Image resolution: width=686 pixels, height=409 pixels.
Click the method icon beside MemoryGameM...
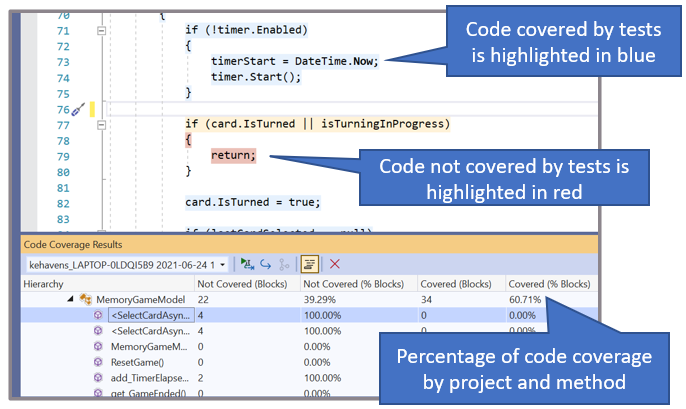[x=98, y=346]
